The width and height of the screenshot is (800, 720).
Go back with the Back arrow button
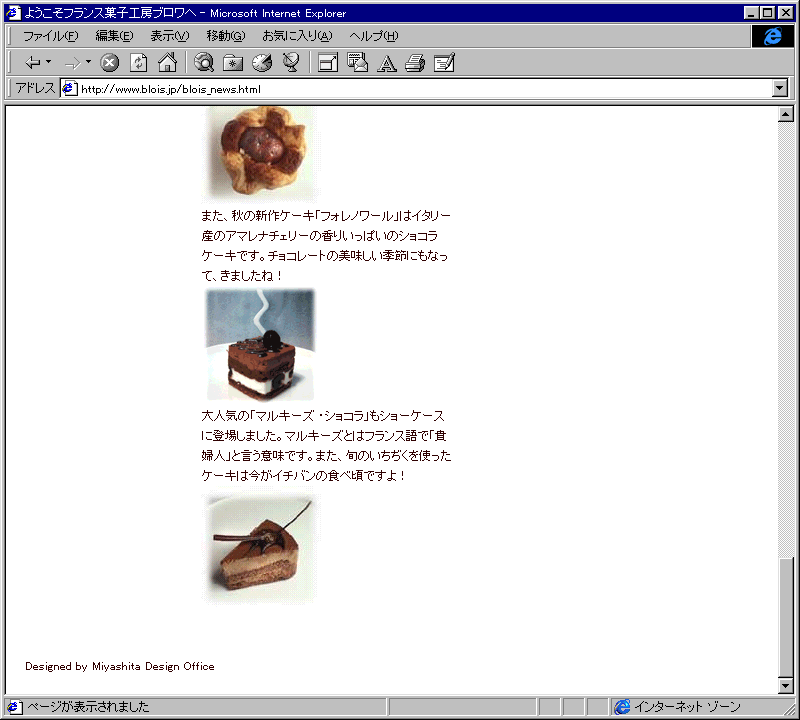coord(33,63)
